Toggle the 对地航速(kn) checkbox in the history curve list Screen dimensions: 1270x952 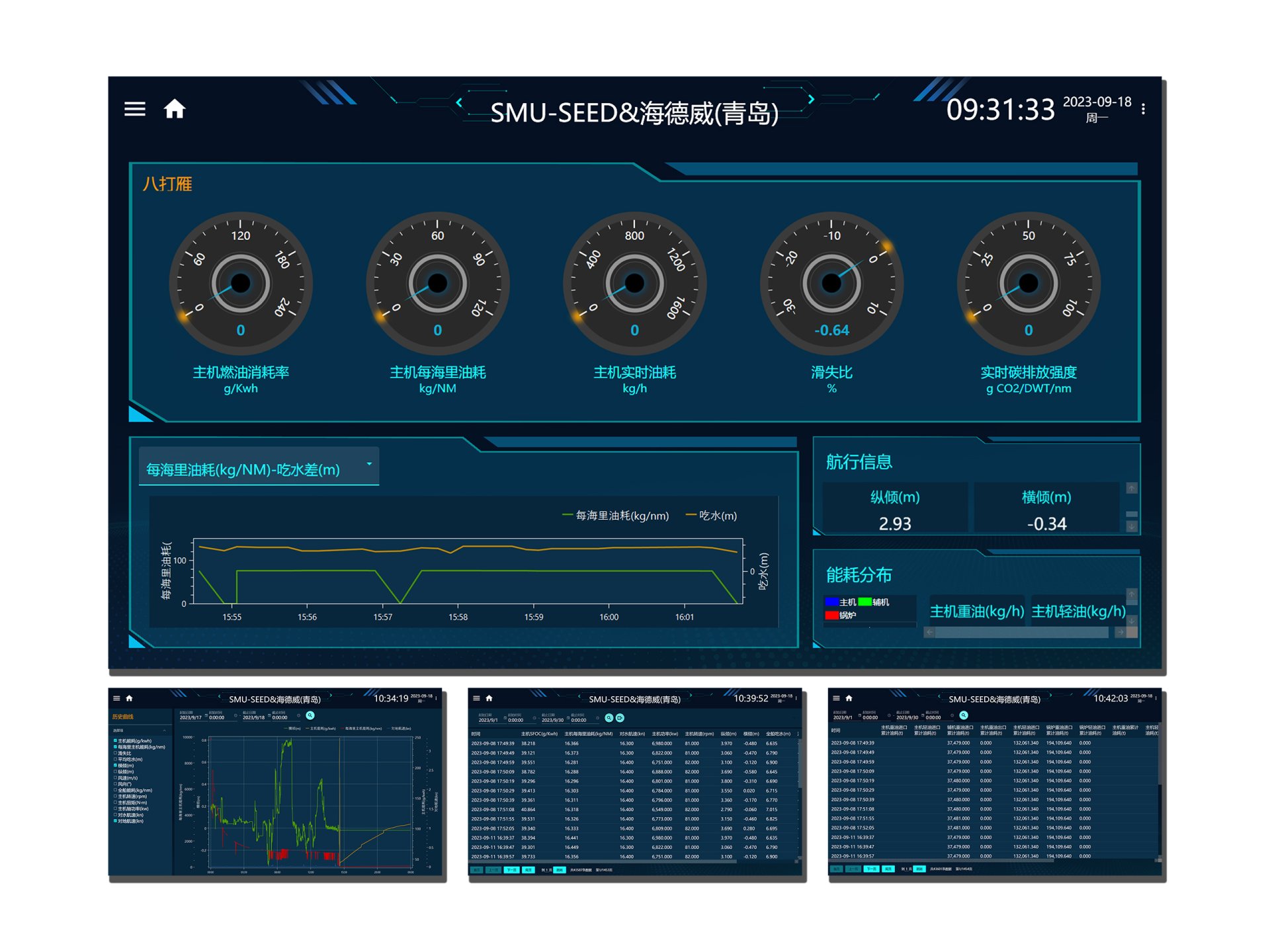tap(116, 821)
